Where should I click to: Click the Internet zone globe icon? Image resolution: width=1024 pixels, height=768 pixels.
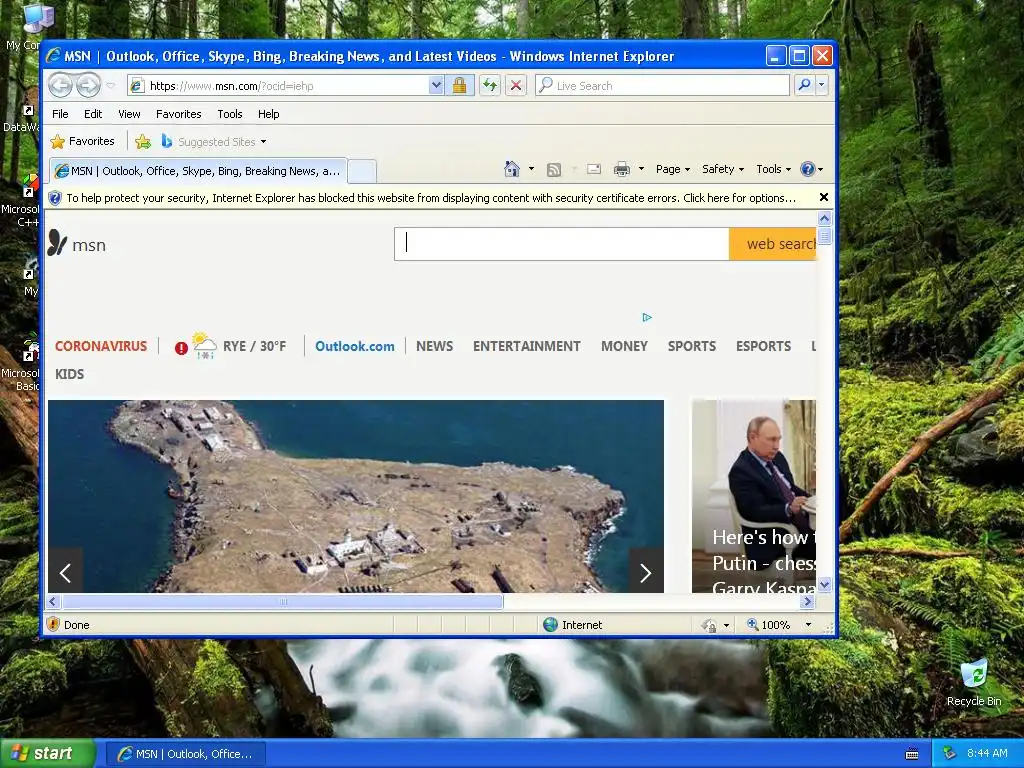(x=551, y=625)
